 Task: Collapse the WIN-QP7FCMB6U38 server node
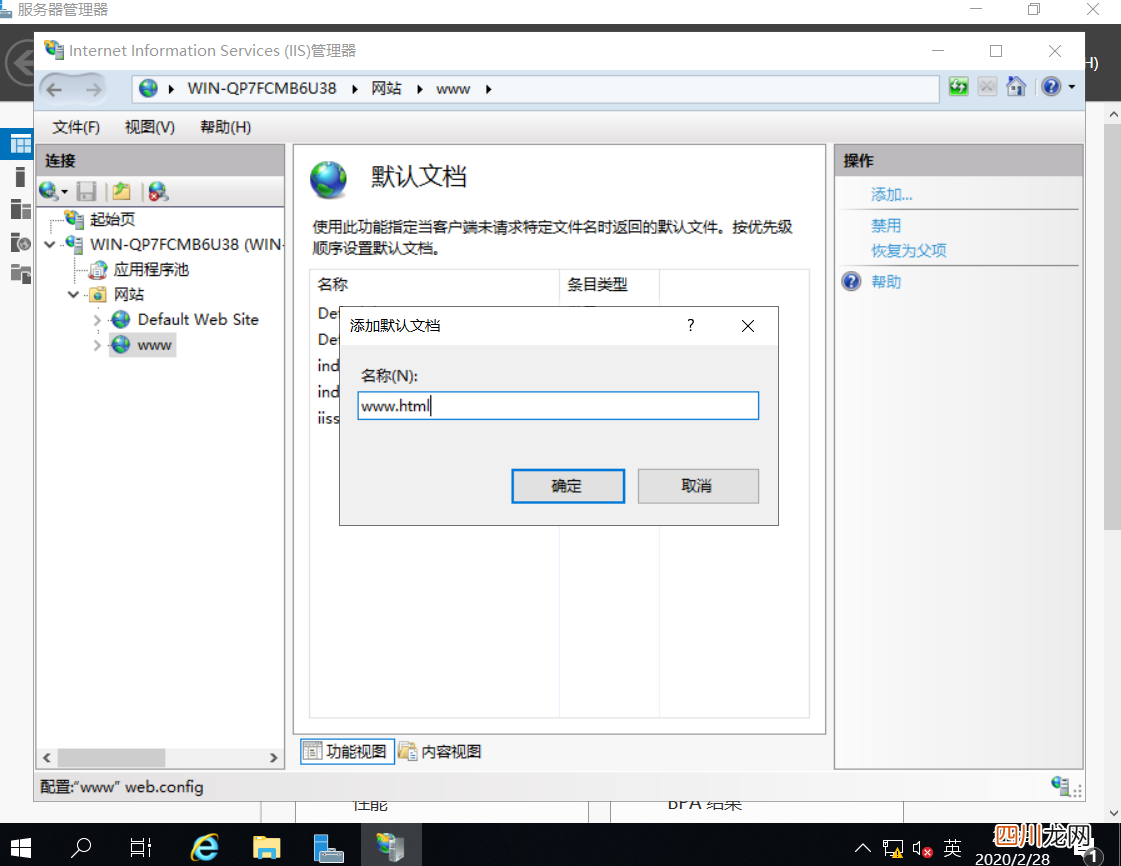[x=49, y=245]
